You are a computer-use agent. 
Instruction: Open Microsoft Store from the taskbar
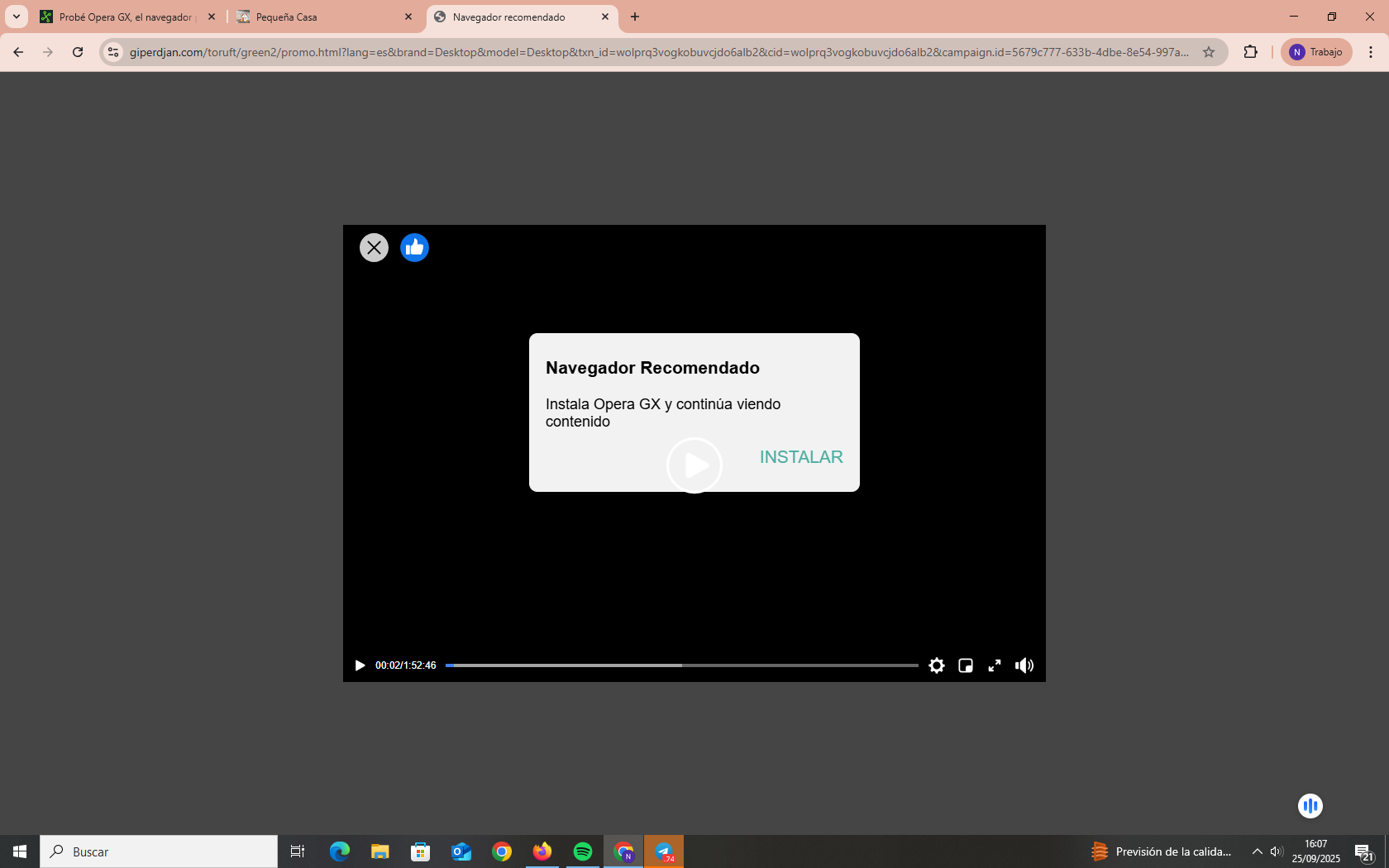[x=421, y=851]
